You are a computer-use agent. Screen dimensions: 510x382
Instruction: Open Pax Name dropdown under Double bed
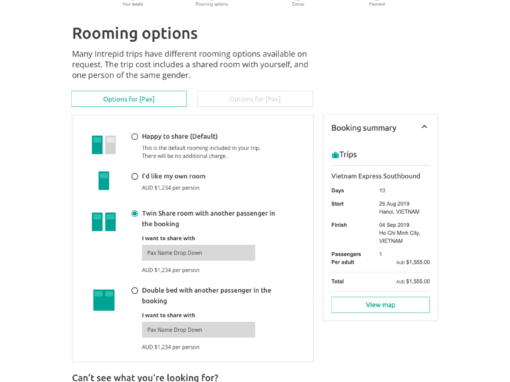click(198, 330)
